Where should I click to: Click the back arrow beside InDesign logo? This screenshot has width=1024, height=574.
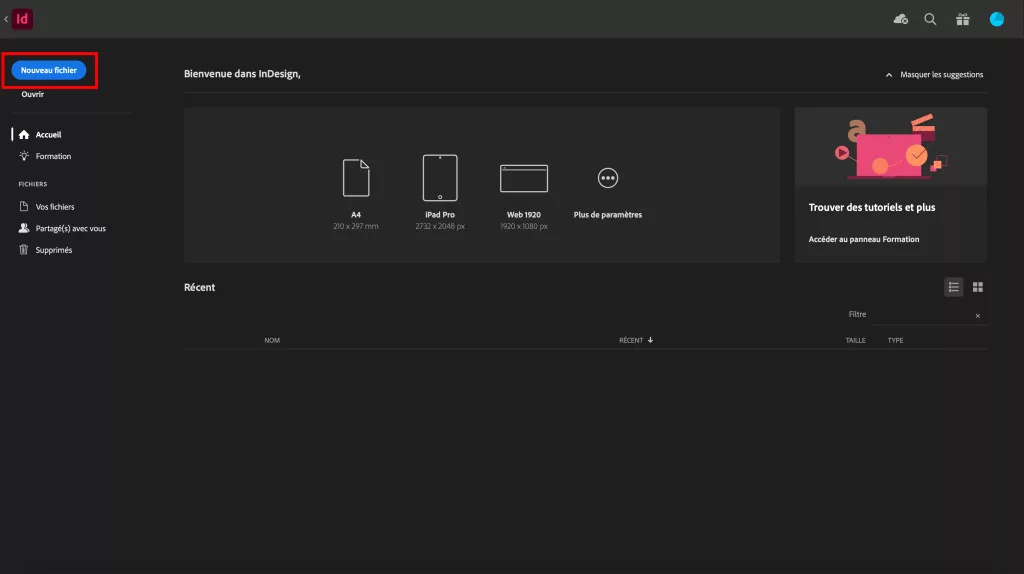(6, 19)
